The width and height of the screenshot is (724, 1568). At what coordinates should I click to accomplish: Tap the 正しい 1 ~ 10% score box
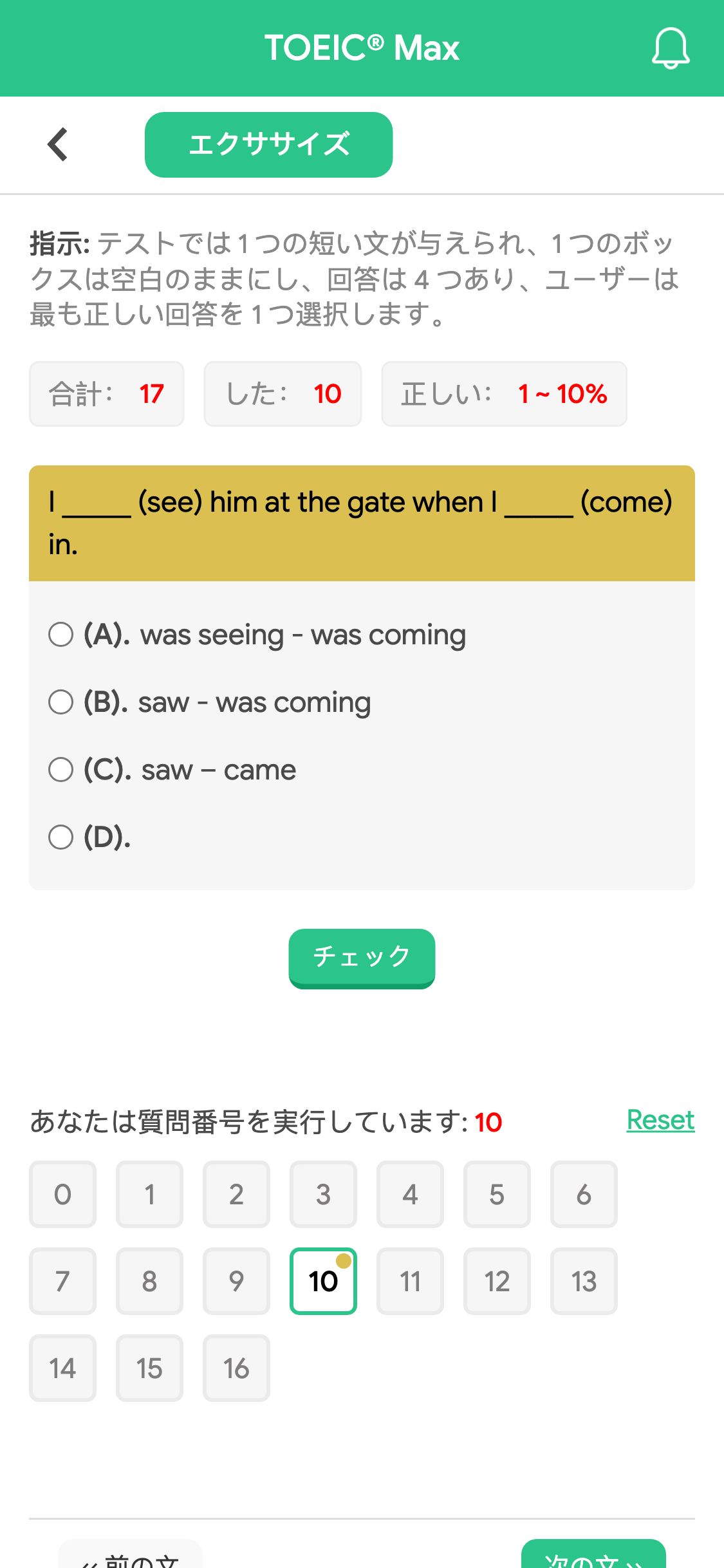(504, 394)
